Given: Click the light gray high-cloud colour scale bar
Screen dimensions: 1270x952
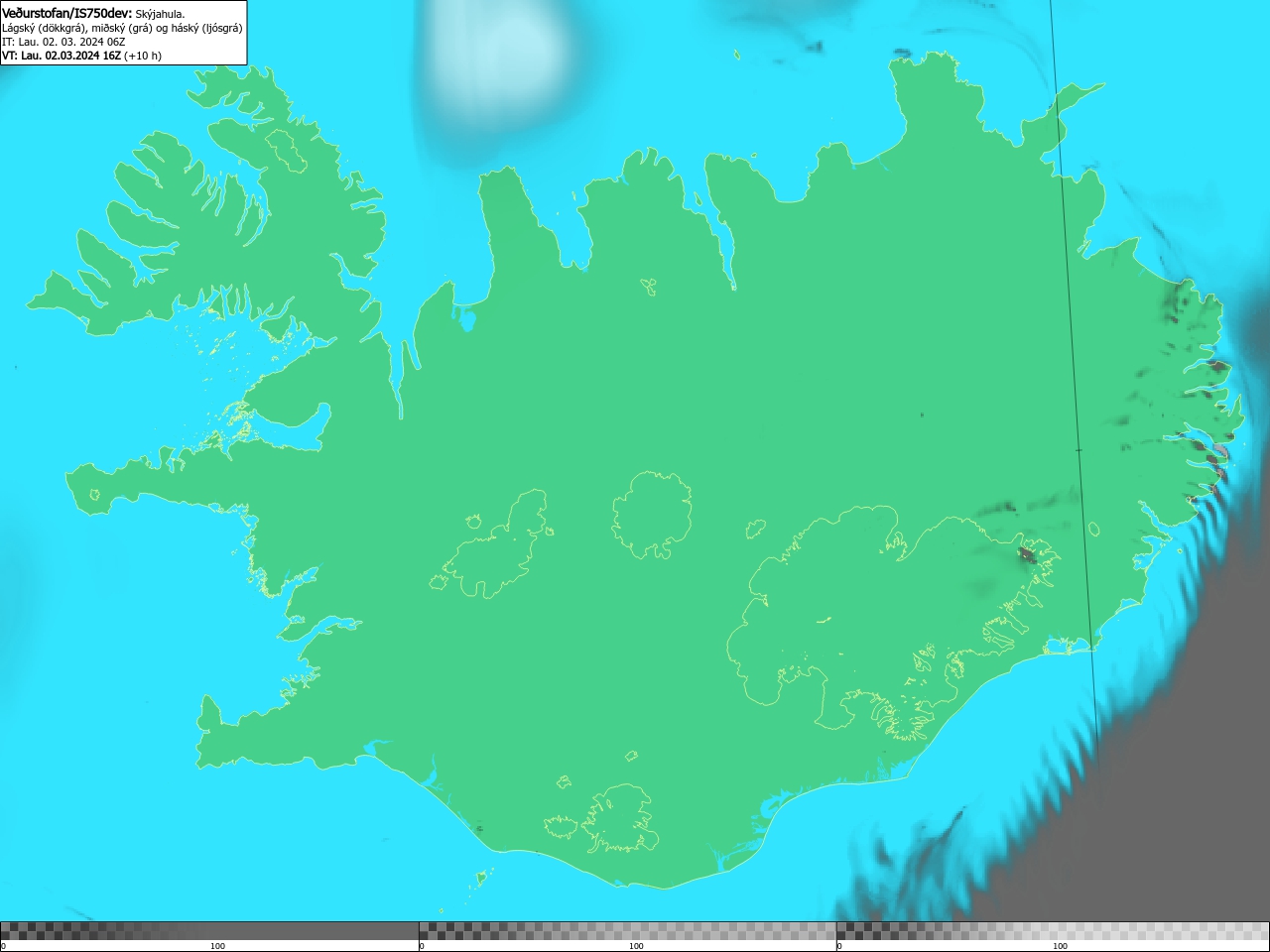Looking at the screenshot, I should 1053,930.
